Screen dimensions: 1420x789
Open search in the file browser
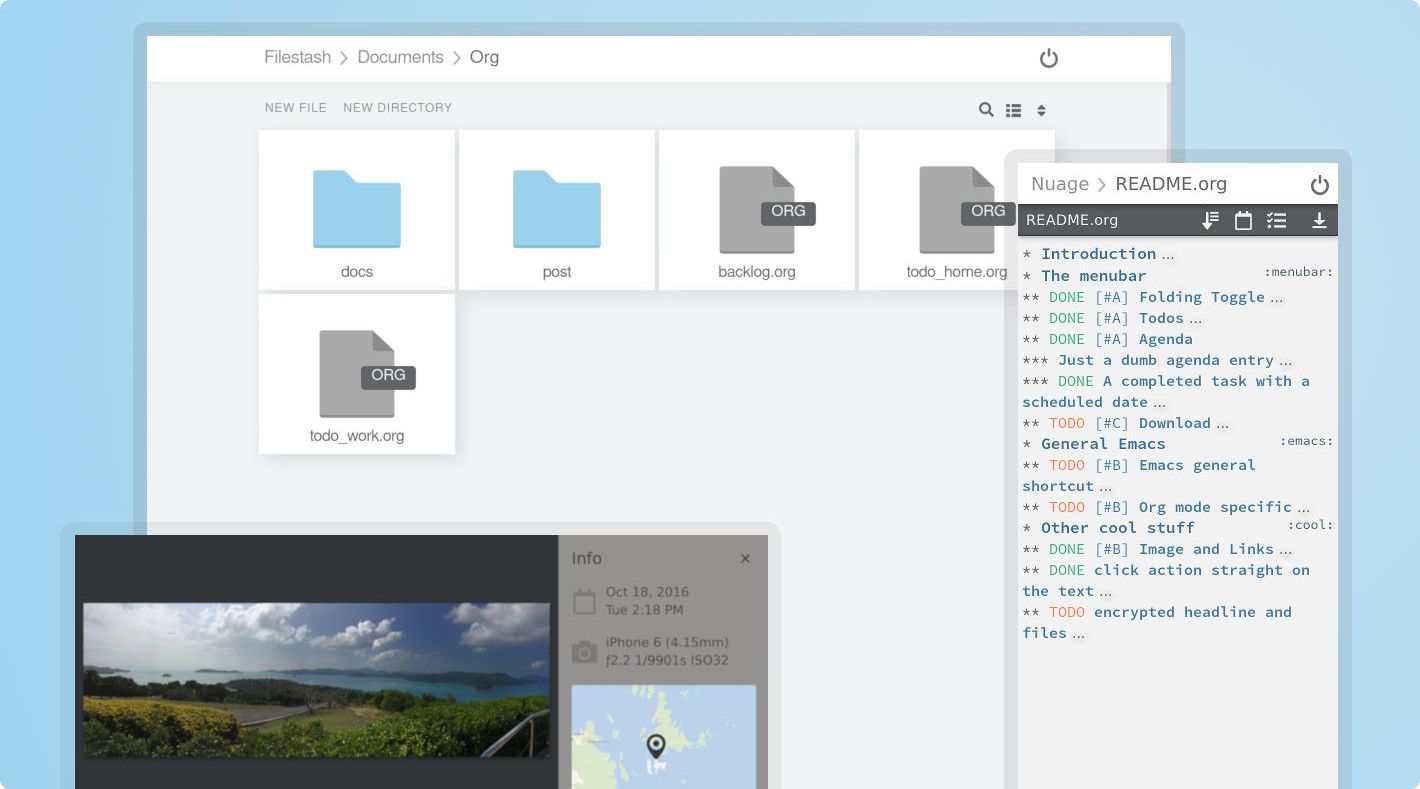click(985, 110)
